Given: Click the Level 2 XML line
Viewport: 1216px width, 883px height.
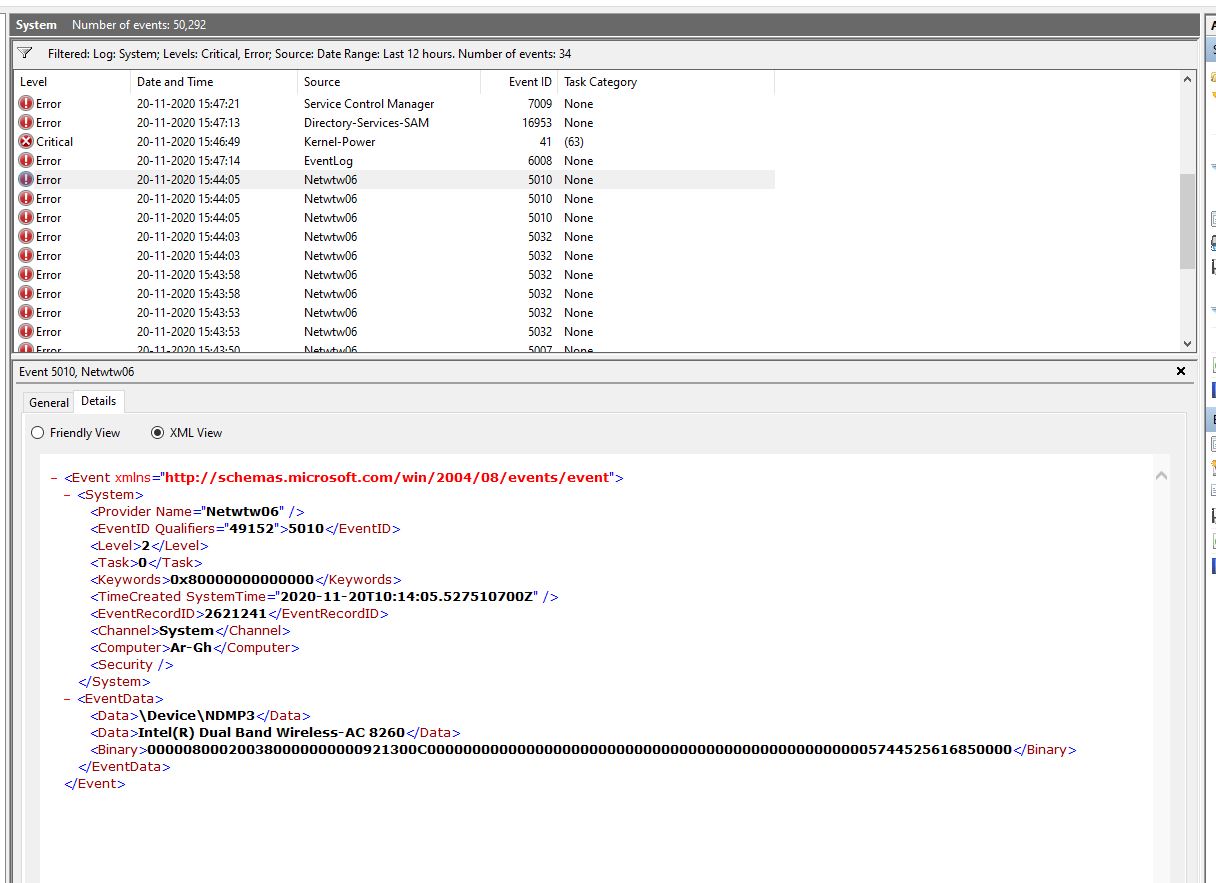Looking at the screenshot, I should pyautogui.click(x=149, y=546).
